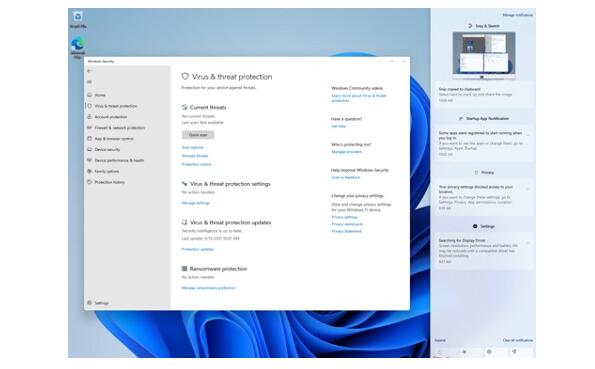Expand the privacy location notification chevron
This screenshot has height=369, width=595.
(528, 189)
